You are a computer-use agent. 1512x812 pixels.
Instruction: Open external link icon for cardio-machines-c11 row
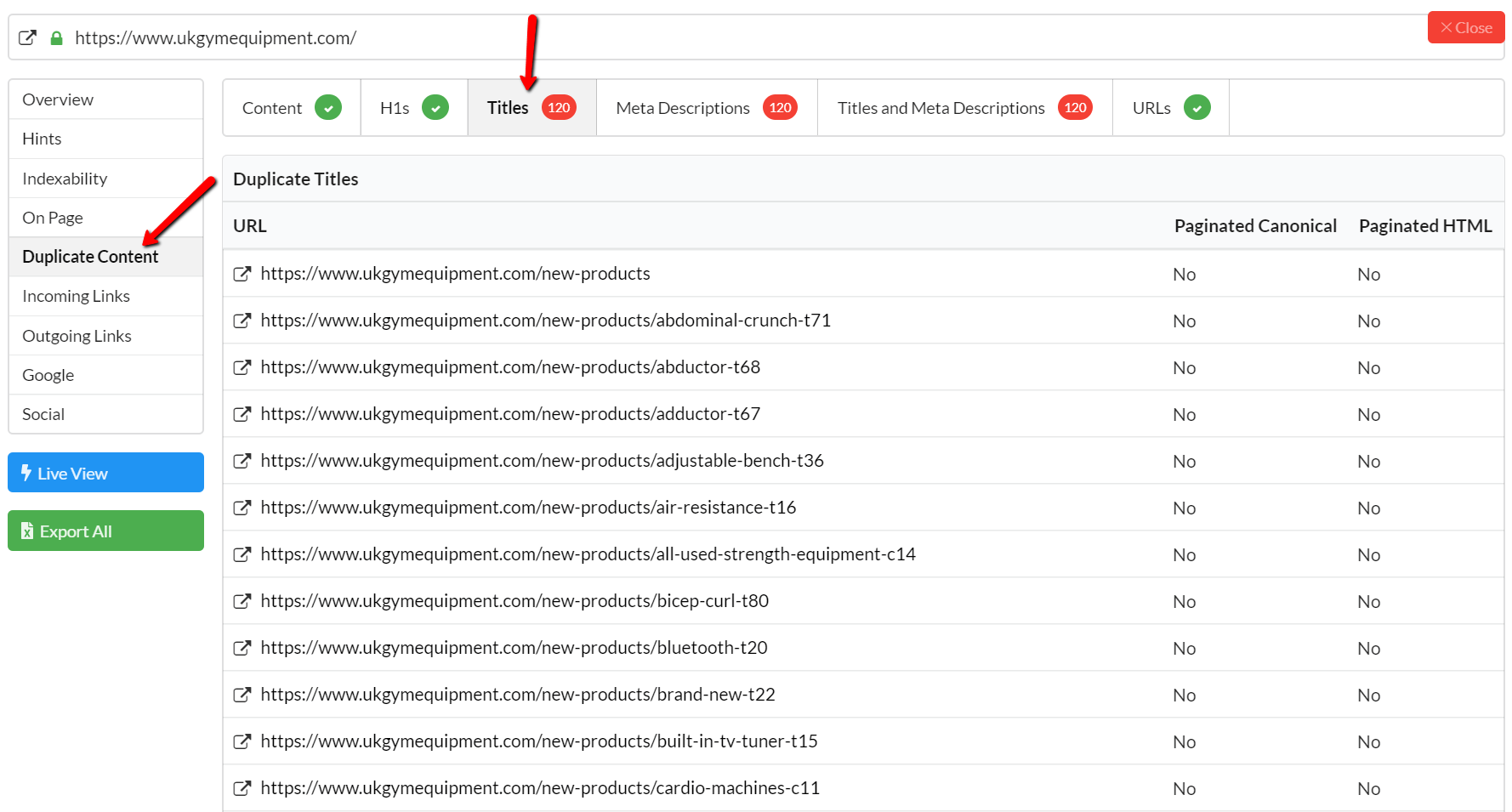242,788
